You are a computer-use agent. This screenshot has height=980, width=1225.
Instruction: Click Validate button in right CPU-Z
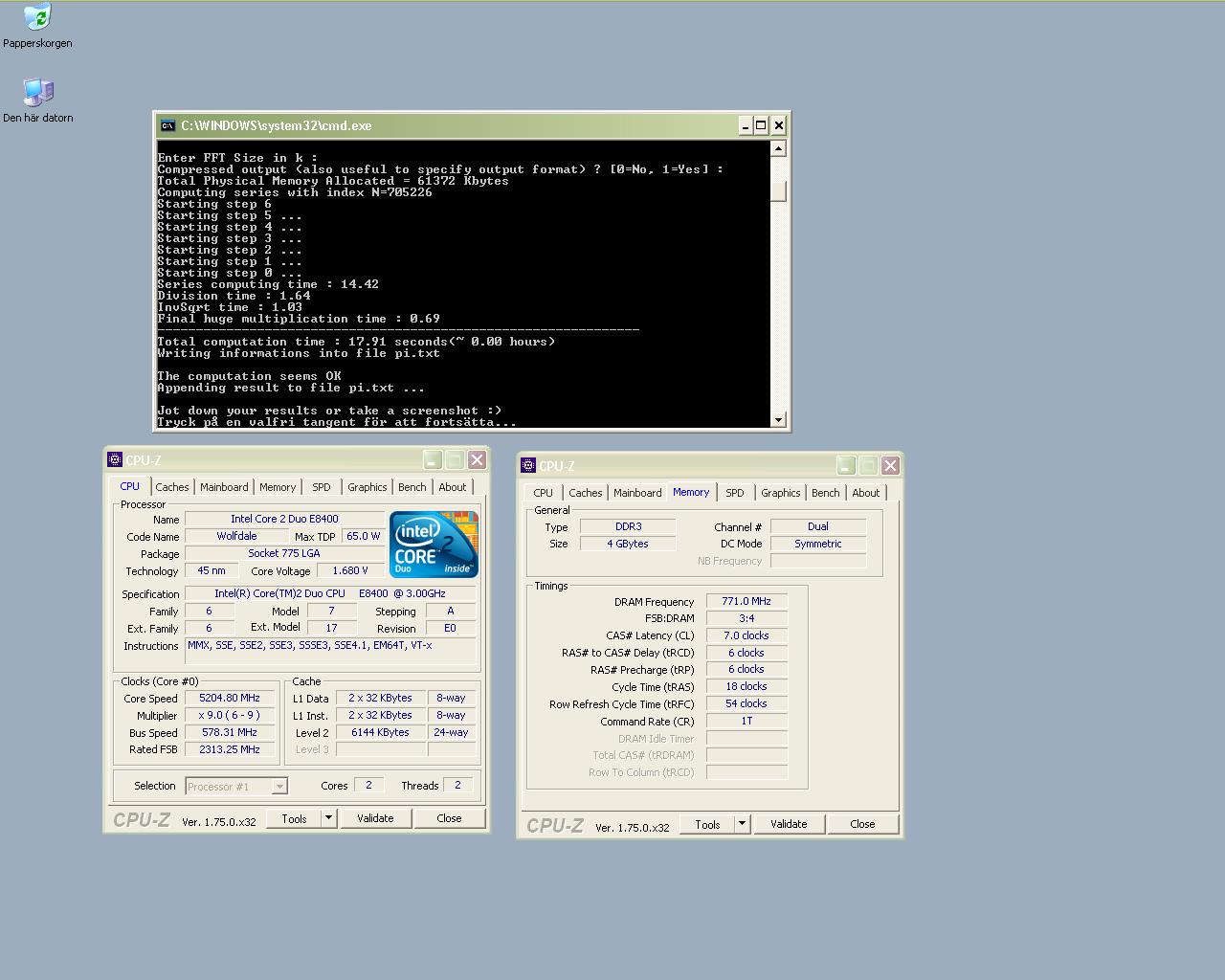(789, 824)
